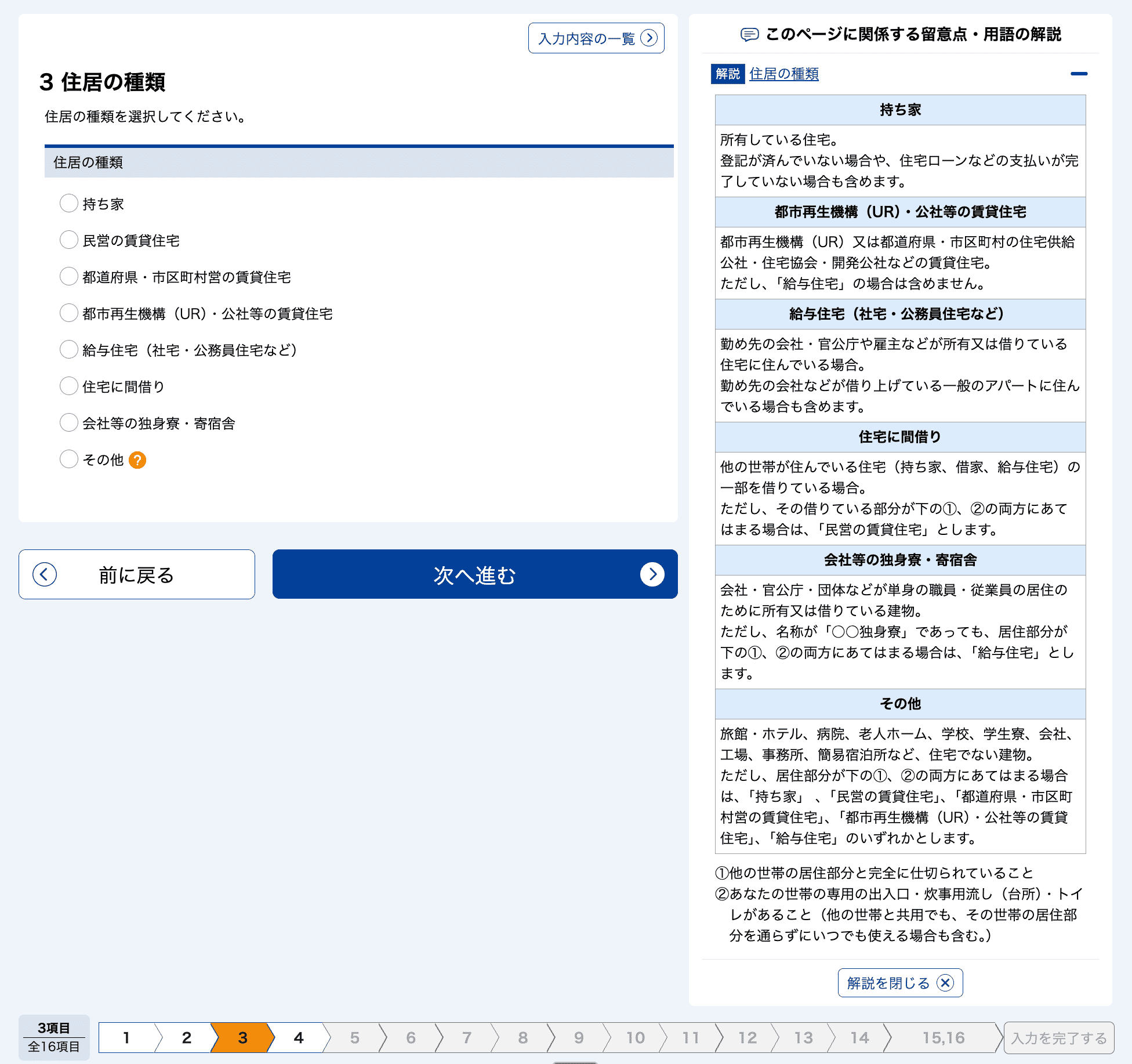Go to step 2 via the progress tabs
The width and height of the screenshot is (1132, 1064).
[x=186, y=1038]
